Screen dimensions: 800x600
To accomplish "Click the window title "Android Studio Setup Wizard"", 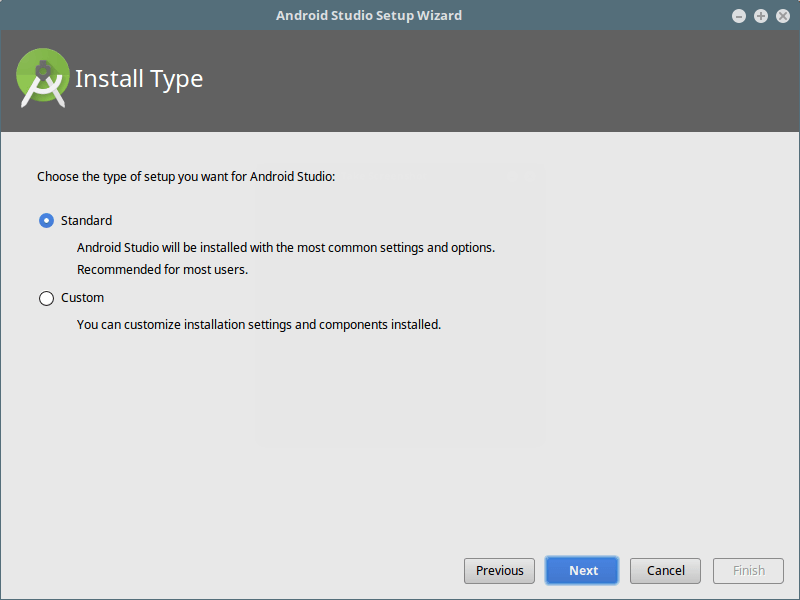I will [369, 16].
